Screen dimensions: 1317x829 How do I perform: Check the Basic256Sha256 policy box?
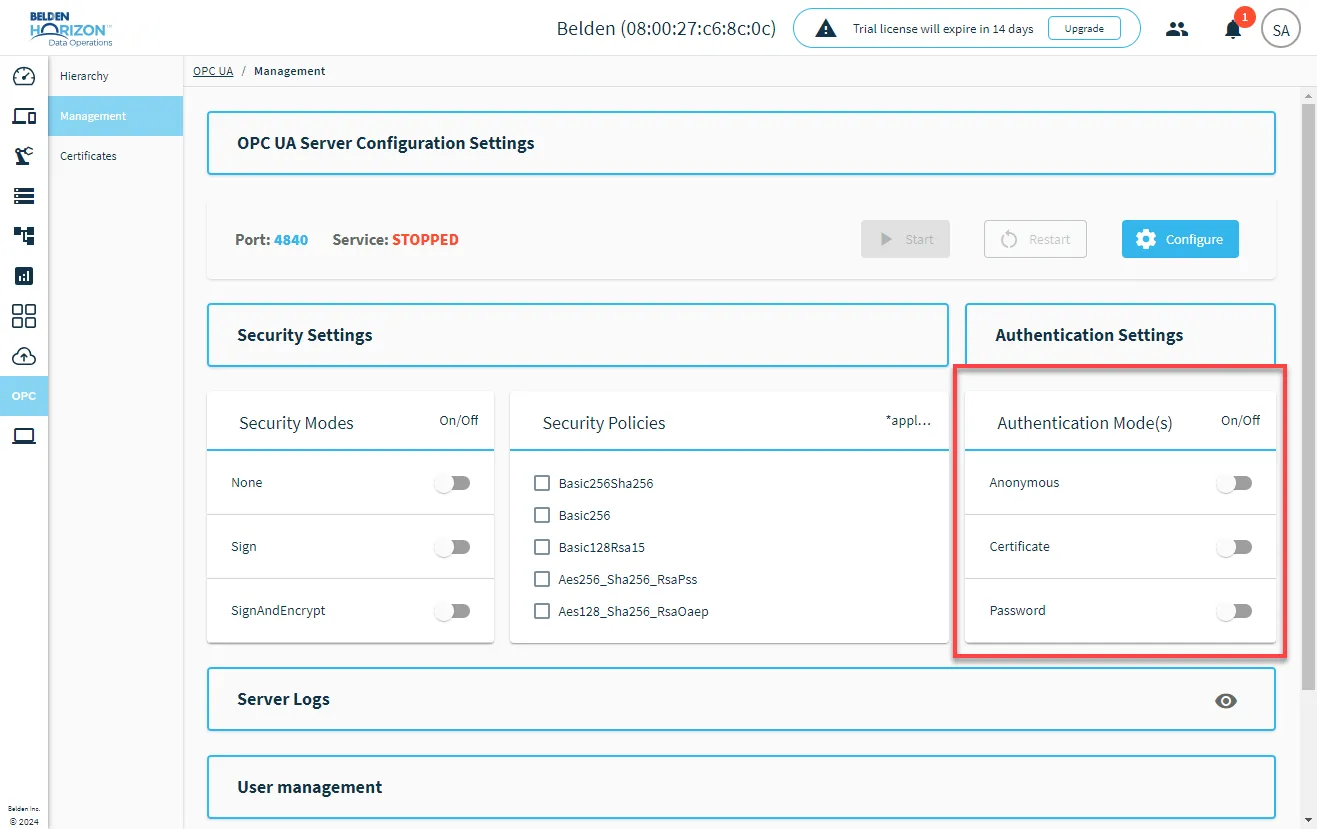(542, 483)
